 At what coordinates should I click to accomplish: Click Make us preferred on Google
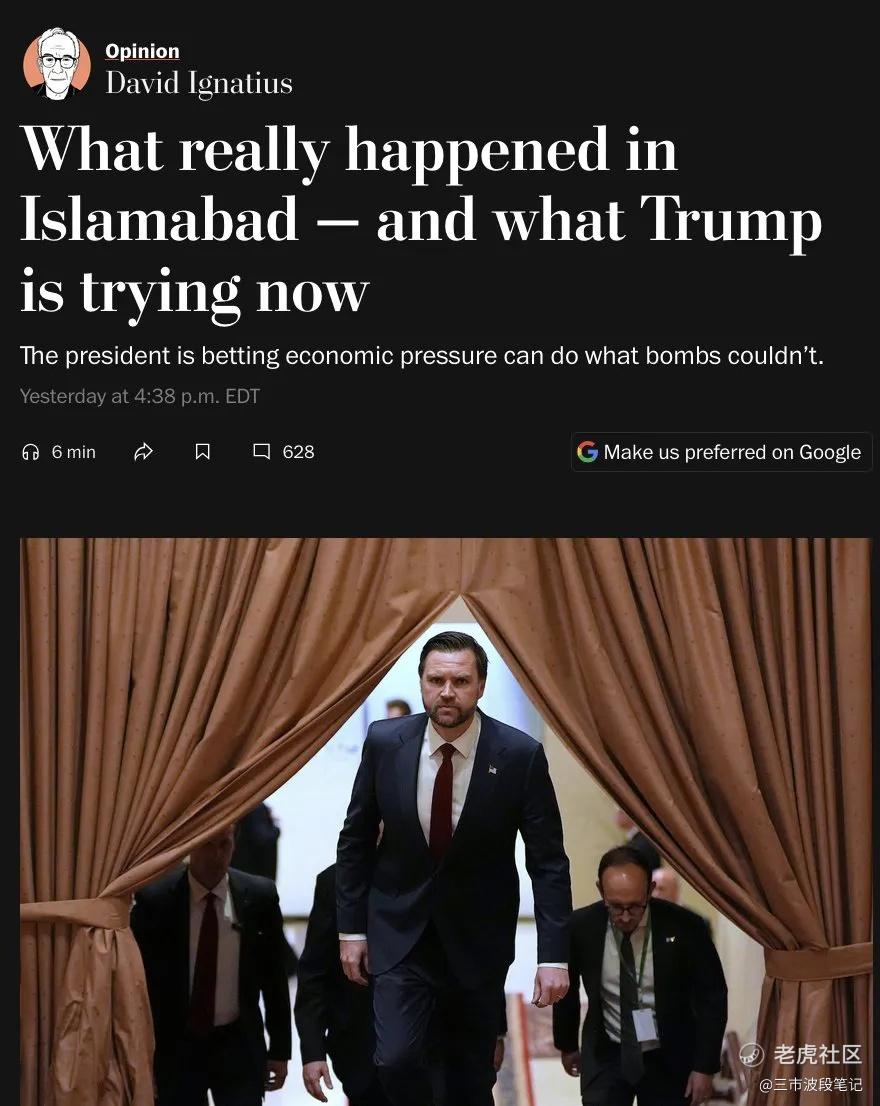(721, 452)
